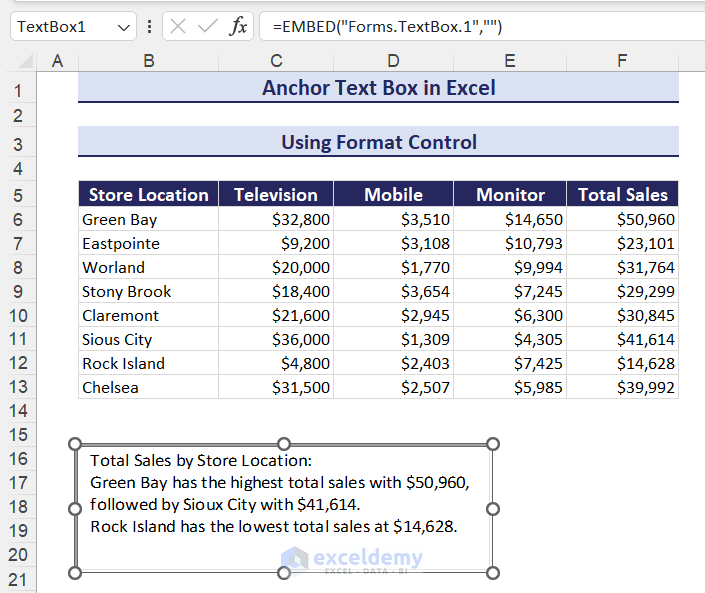Click the text box's middle-left resize handle
The width and height of the screenshot is (705, 593).
pyautogui.click(x=75, y=509)
